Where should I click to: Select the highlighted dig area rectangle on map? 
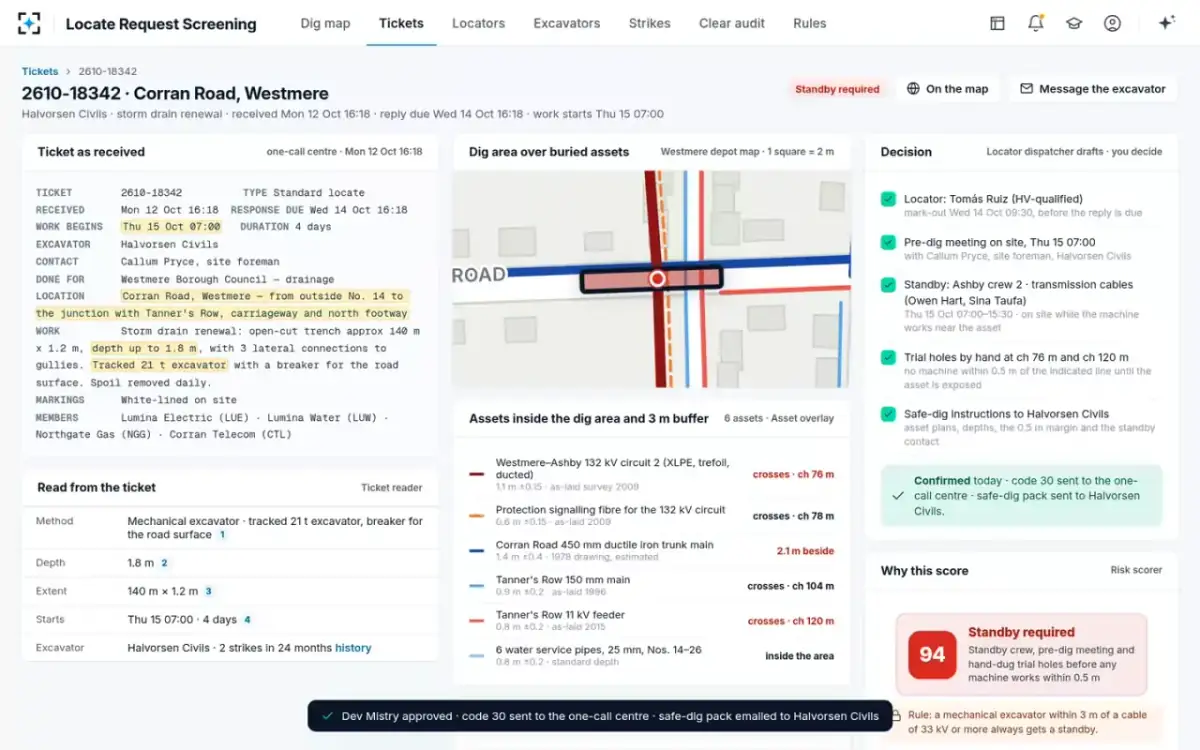click(x=652, y=279)
